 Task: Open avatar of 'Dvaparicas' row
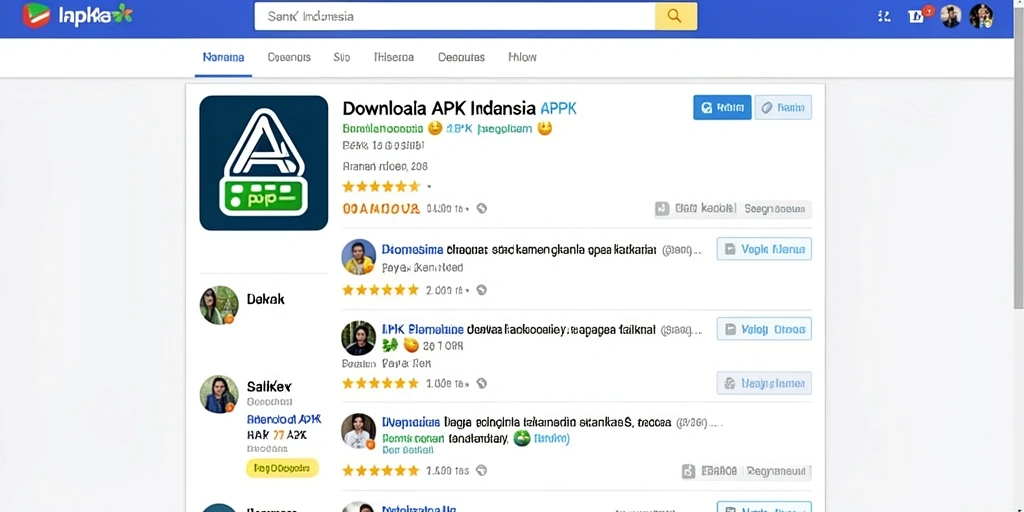coord(359,431)
